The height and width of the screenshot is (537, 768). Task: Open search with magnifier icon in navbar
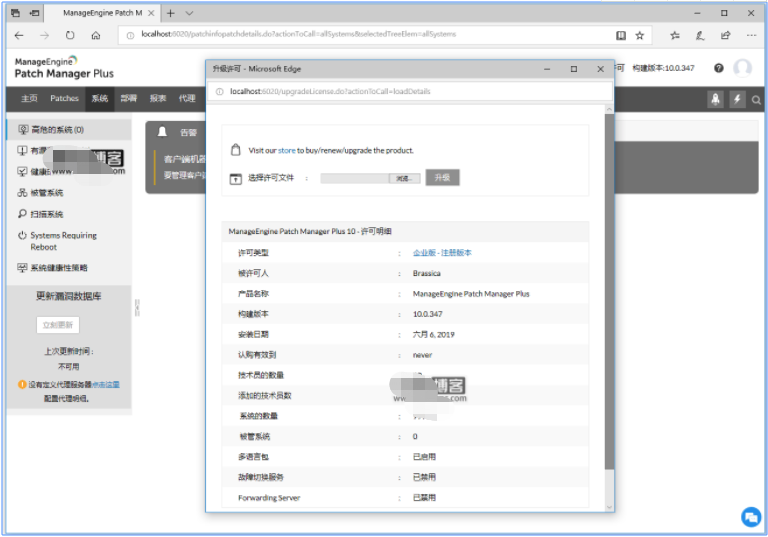(756, 100)
